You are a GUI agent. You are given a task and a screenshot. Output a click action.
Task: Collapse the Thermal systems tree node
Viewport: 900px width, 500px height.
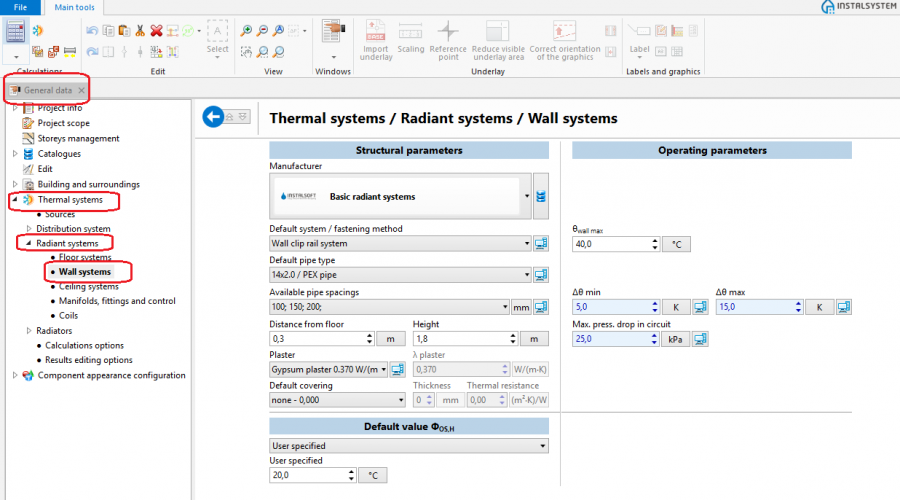pyautogui.click(x=14, y=200)
